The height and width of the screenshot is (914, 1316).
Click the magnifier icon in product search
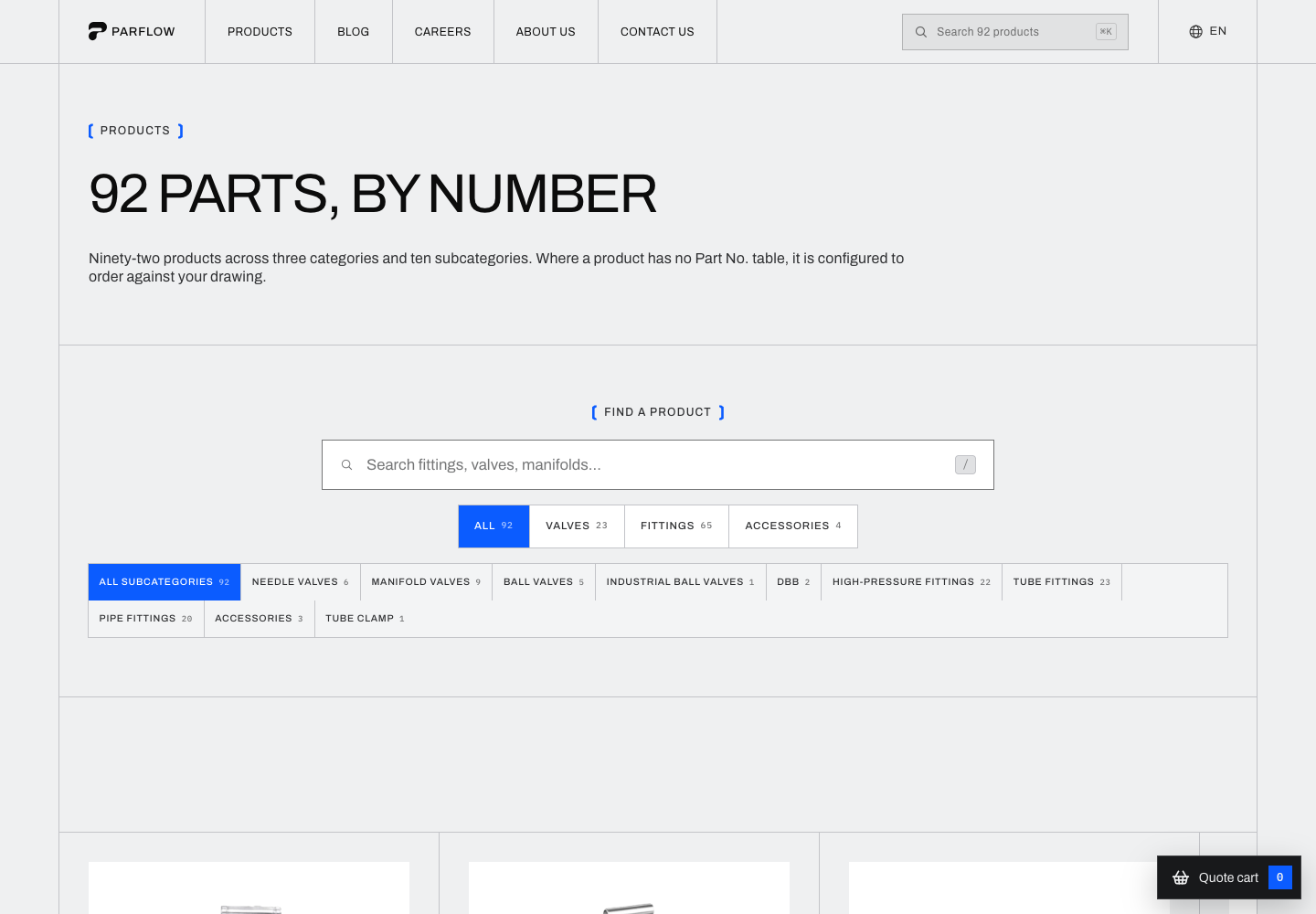(x=347, y=465)
